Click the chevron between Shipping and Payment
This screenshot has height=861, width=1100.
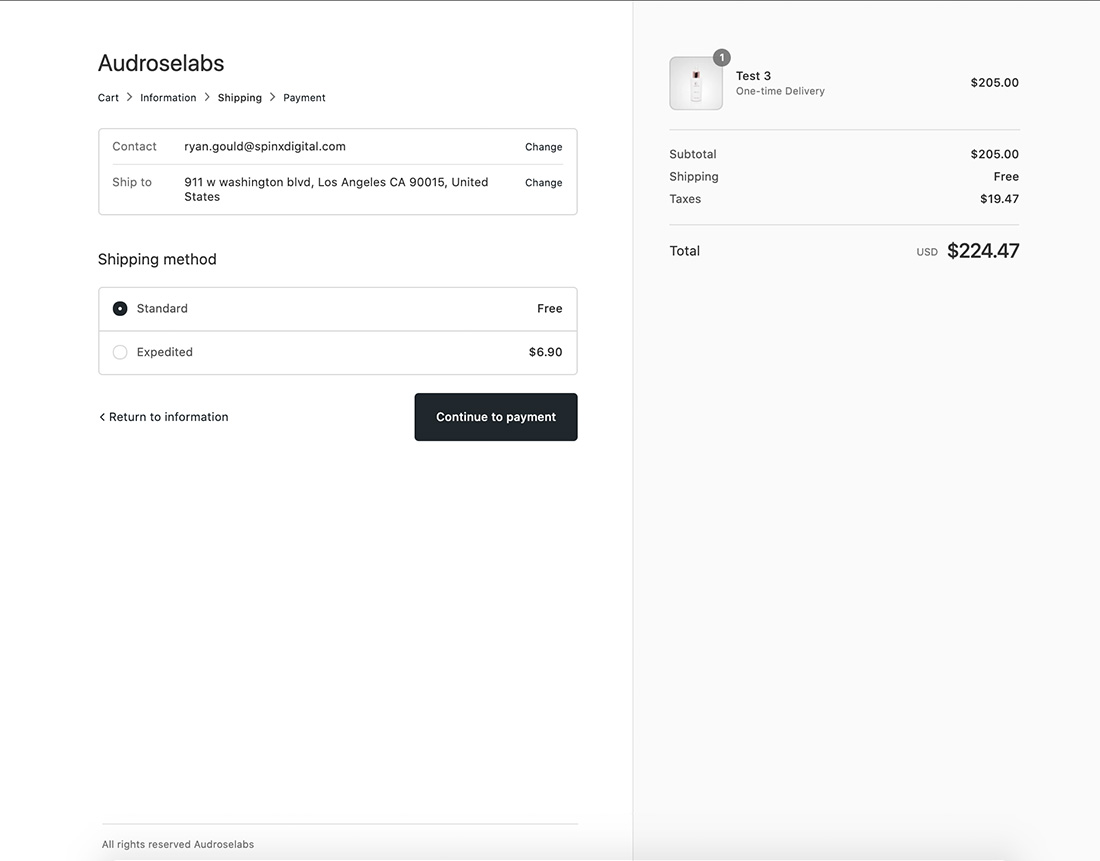[x=271, y=97]
